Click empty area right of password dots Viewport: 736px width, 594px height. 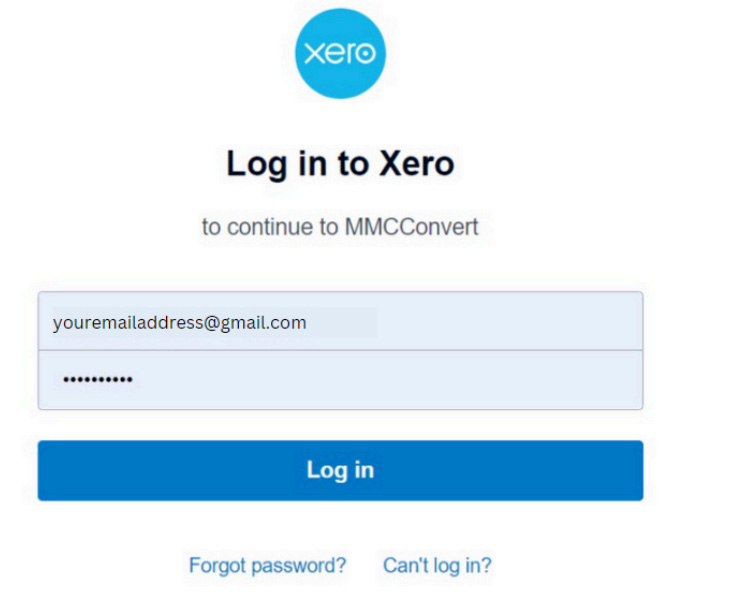387,380
